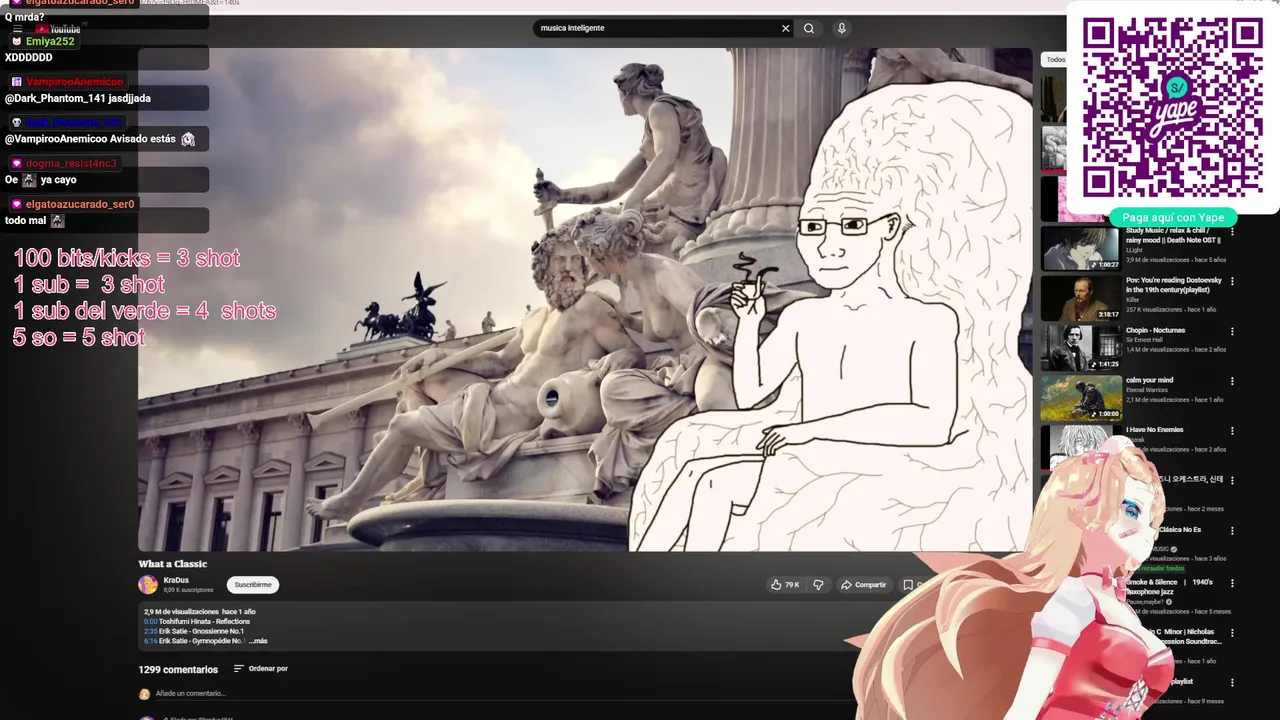
Task: Click the '1 sub = 3 shot' overlay text
Action: tap(89, 286)
